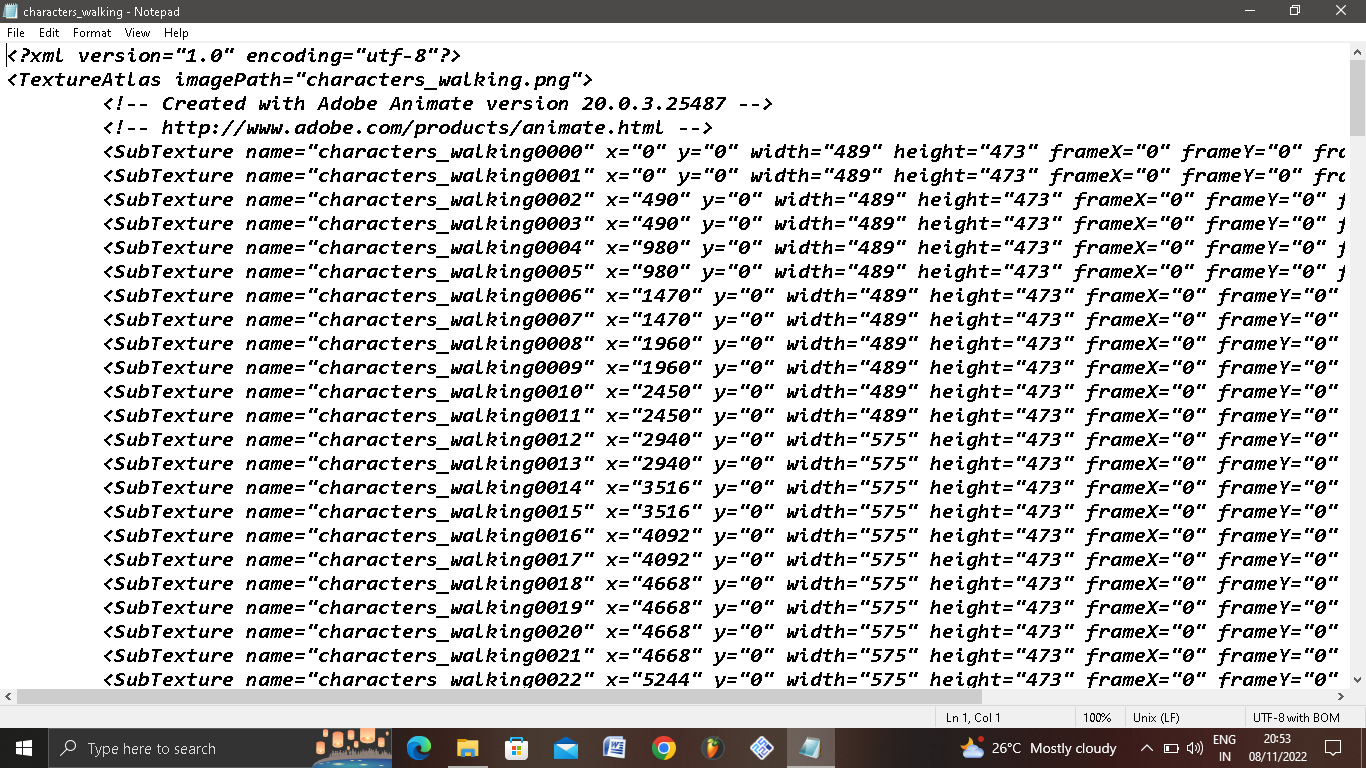Expand hidden icons in the system tray
1366x768 pixels.
click(x=1146, y=748)
